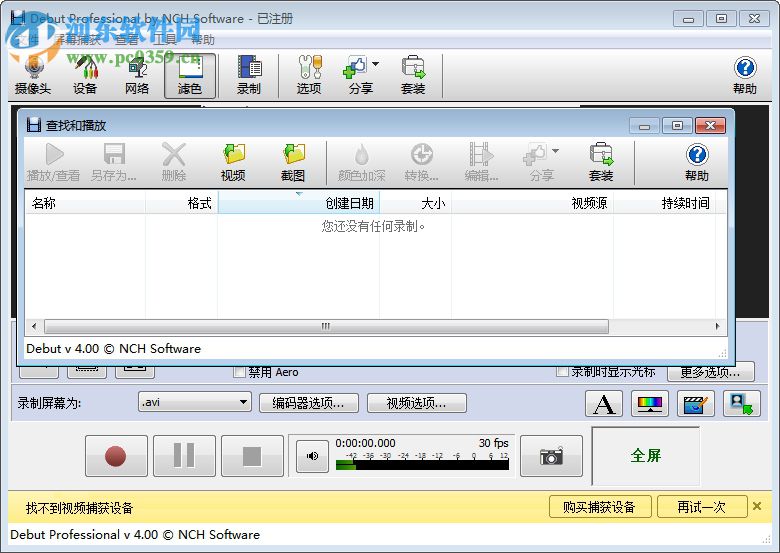Image resolution: width=780 pixels, height=553 pixels.
Task: Sort by Creation Date (创建日期) column header
Action: click(299, 203)
